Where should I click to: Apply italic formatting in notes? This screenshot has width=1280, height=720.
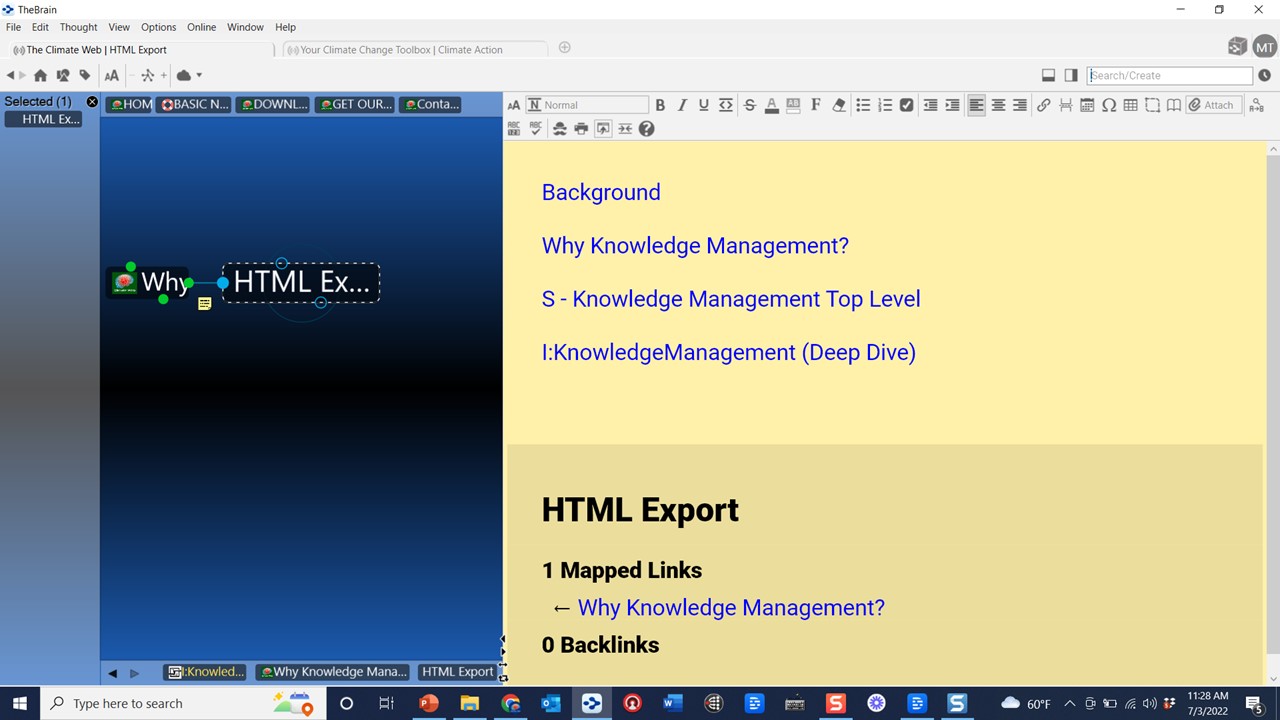pyautogui.click(x=682, y=105)
